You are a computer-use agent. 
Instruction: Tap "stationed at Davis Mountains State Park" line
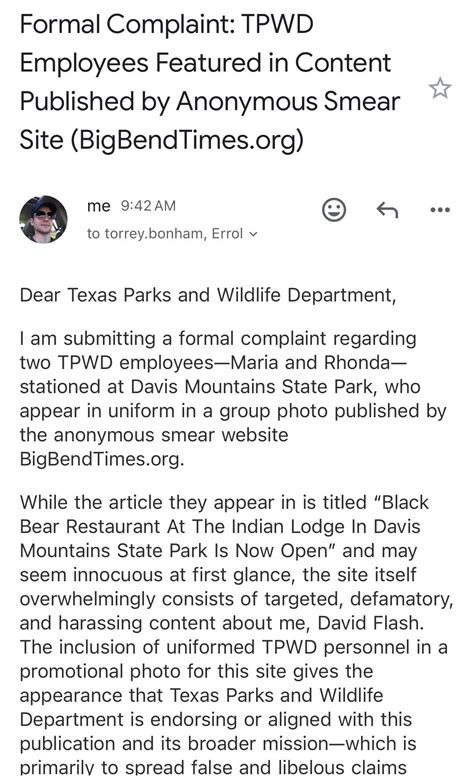coord(200,387)
